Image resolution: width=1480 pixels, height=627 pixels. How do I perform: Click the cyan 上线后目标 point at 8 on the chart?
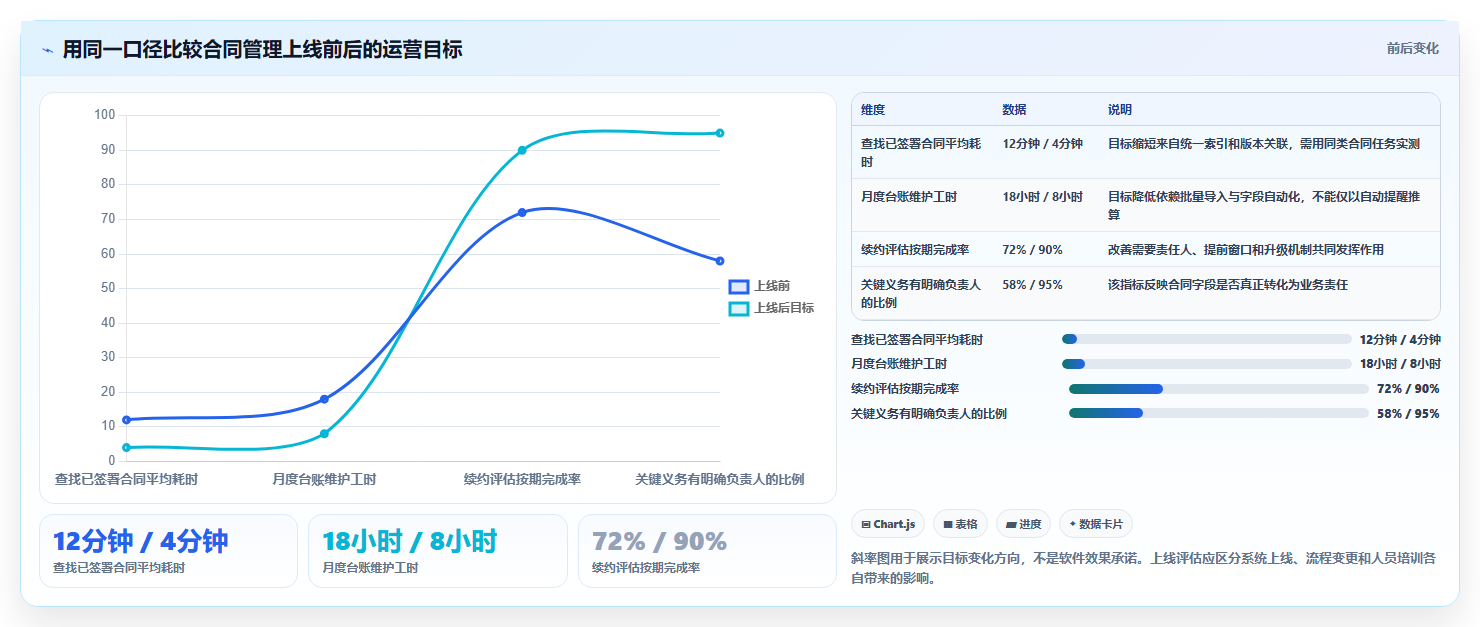point(324,433)
